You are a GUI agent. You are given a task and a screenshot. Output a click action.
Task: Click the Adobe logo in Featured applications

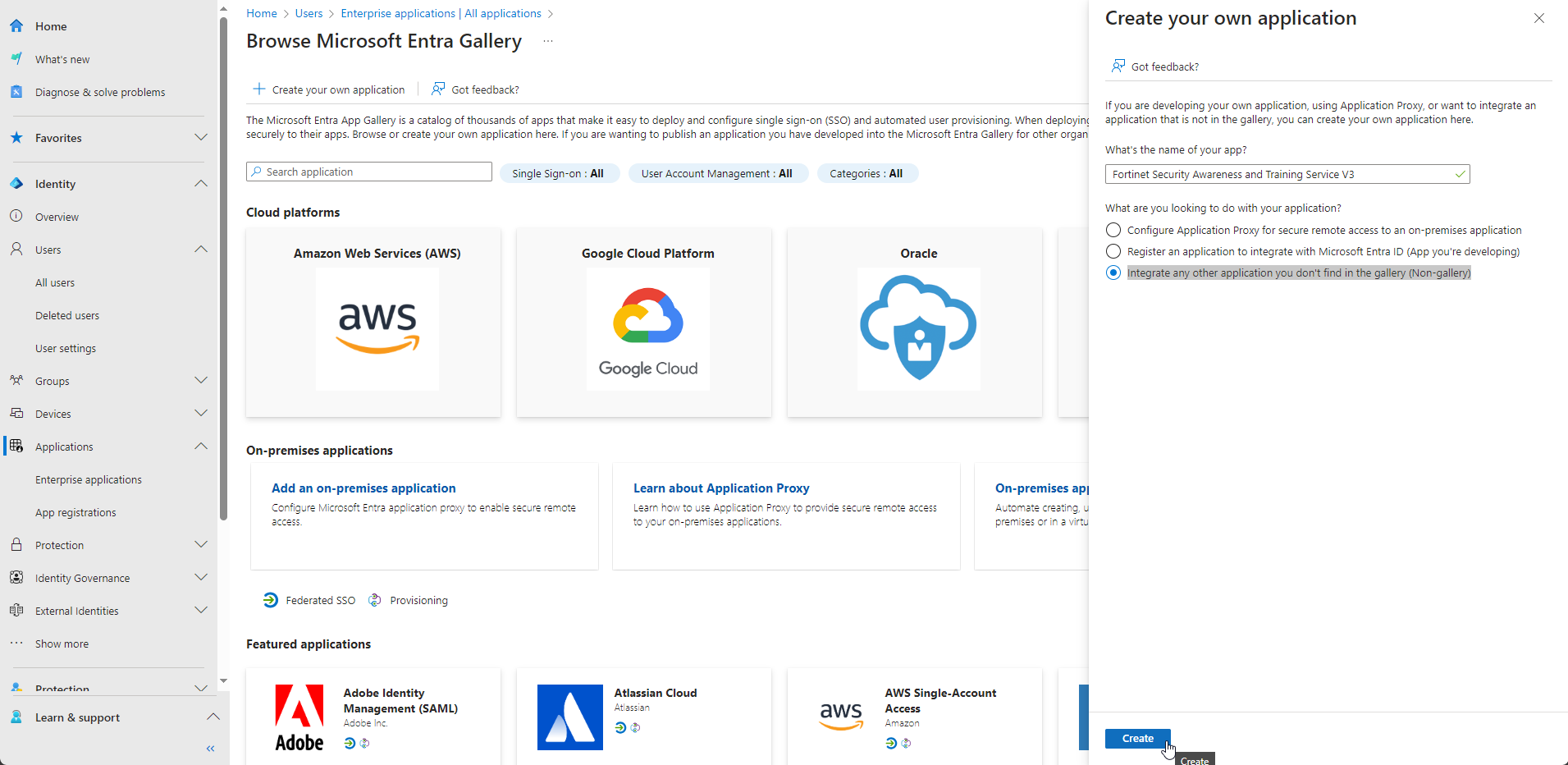(x=299, y=717)
